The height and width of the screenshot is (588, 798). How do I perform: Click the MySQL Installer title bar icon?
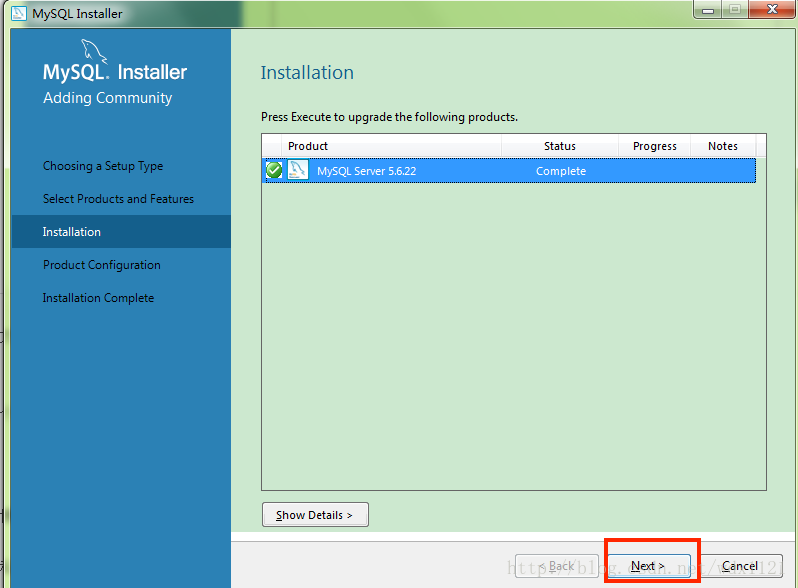click(18, 13)
